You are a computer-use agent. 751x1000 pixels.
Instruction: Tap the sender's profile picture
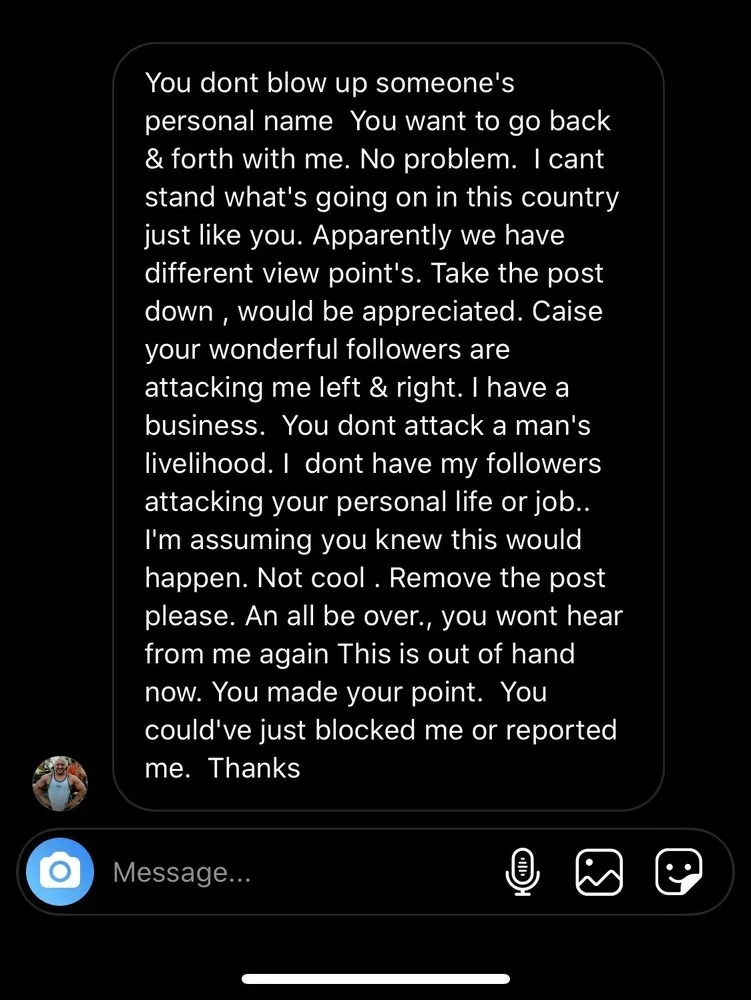point(61,783)
